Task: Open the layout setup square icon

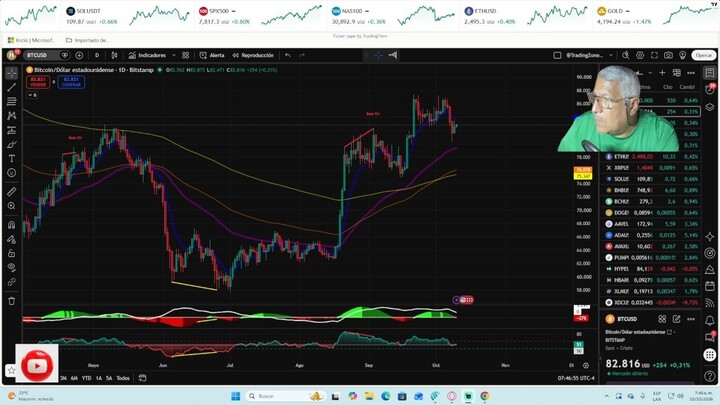Action: 557,55
